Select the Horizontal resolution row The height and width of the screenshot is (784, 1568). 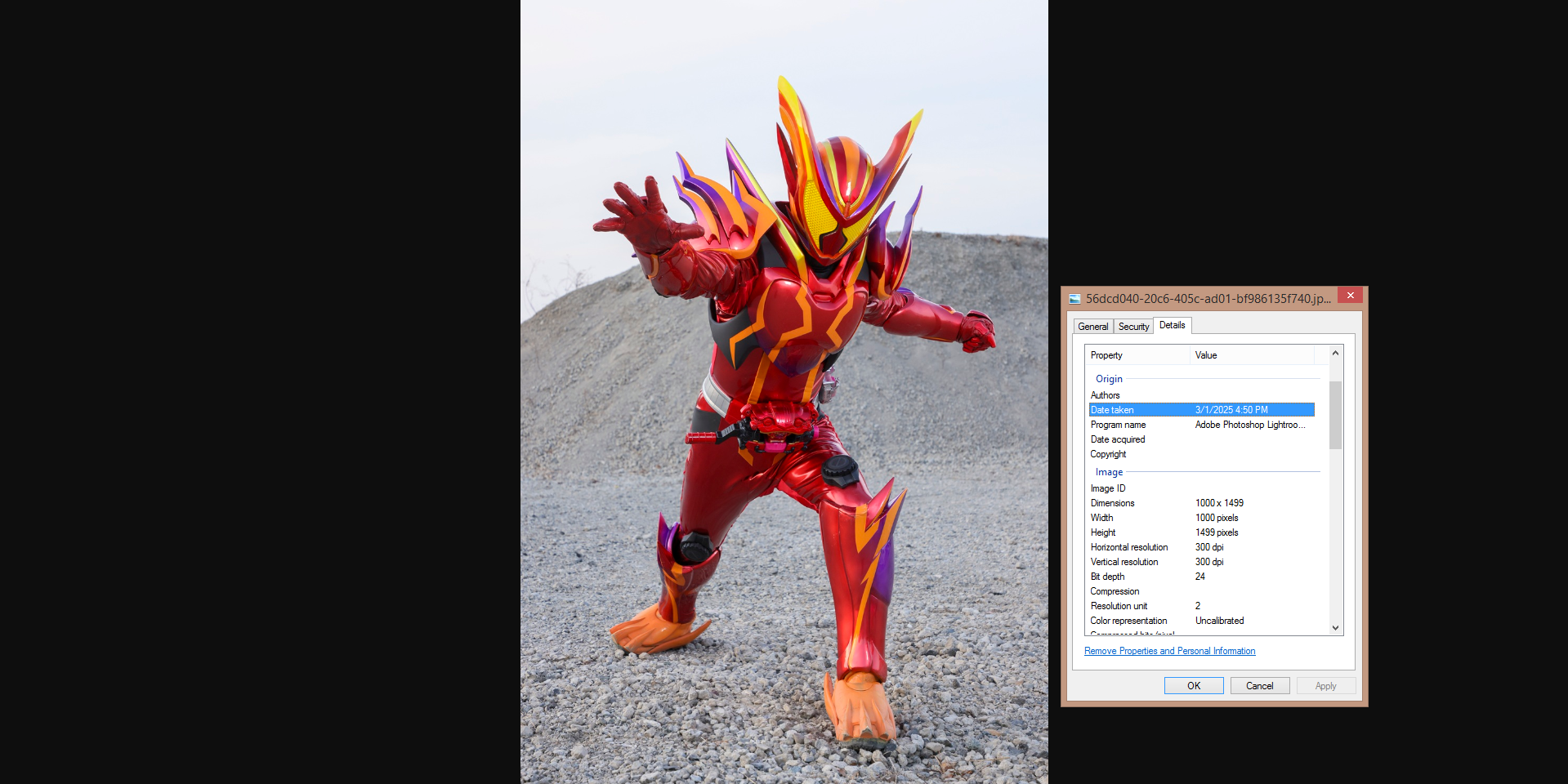point(1202,547)
